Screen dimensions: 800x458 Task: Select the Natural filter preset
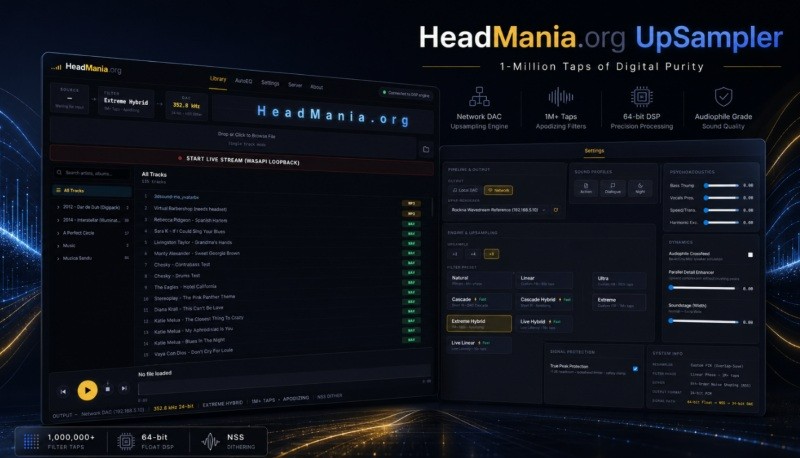(479, 281)
